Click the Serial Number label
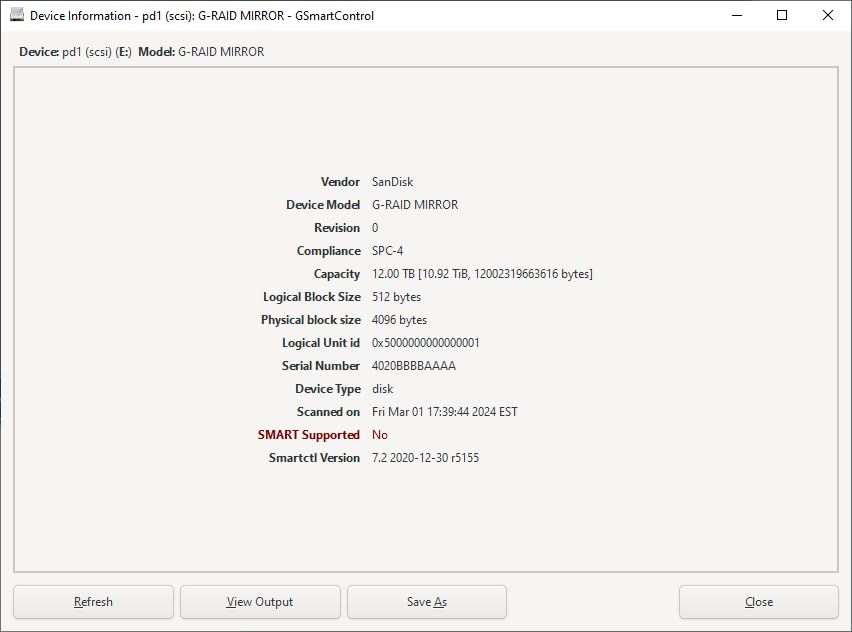The height and width of the screenshot is (632, 852). point(321,366)
